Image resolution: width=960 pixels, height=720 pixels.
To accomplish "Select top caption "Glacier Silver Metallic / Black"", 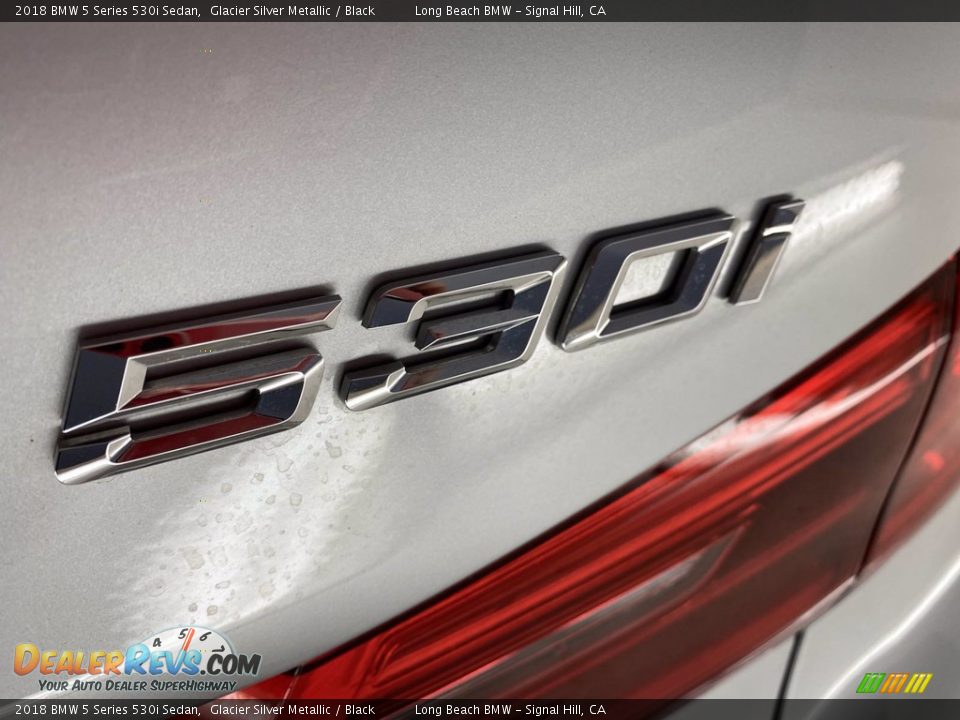I will [x=292, y=11].
